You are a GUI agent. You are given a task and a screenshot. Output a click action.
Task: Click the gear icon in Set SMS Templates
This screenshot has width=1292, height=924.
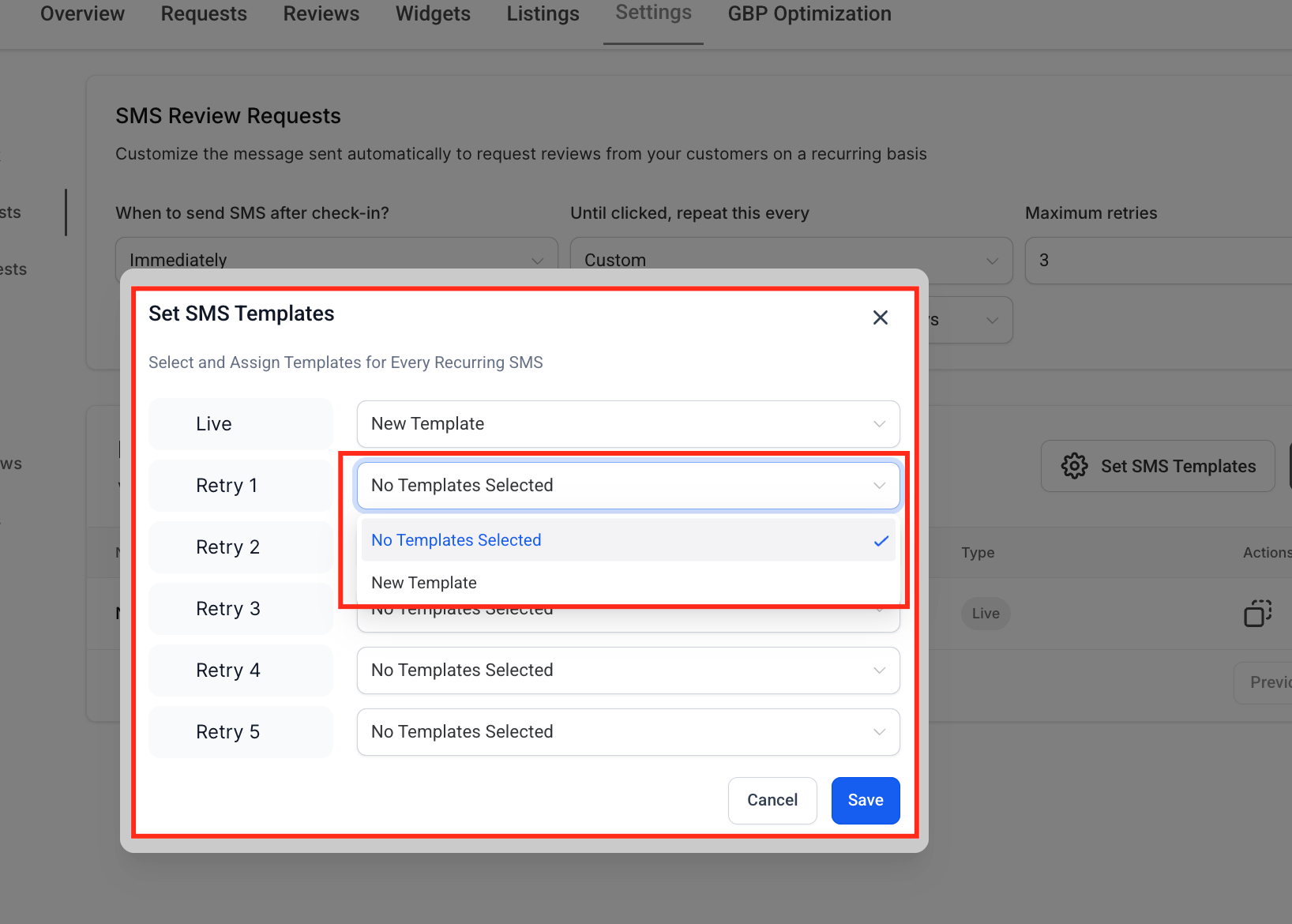1074,466
